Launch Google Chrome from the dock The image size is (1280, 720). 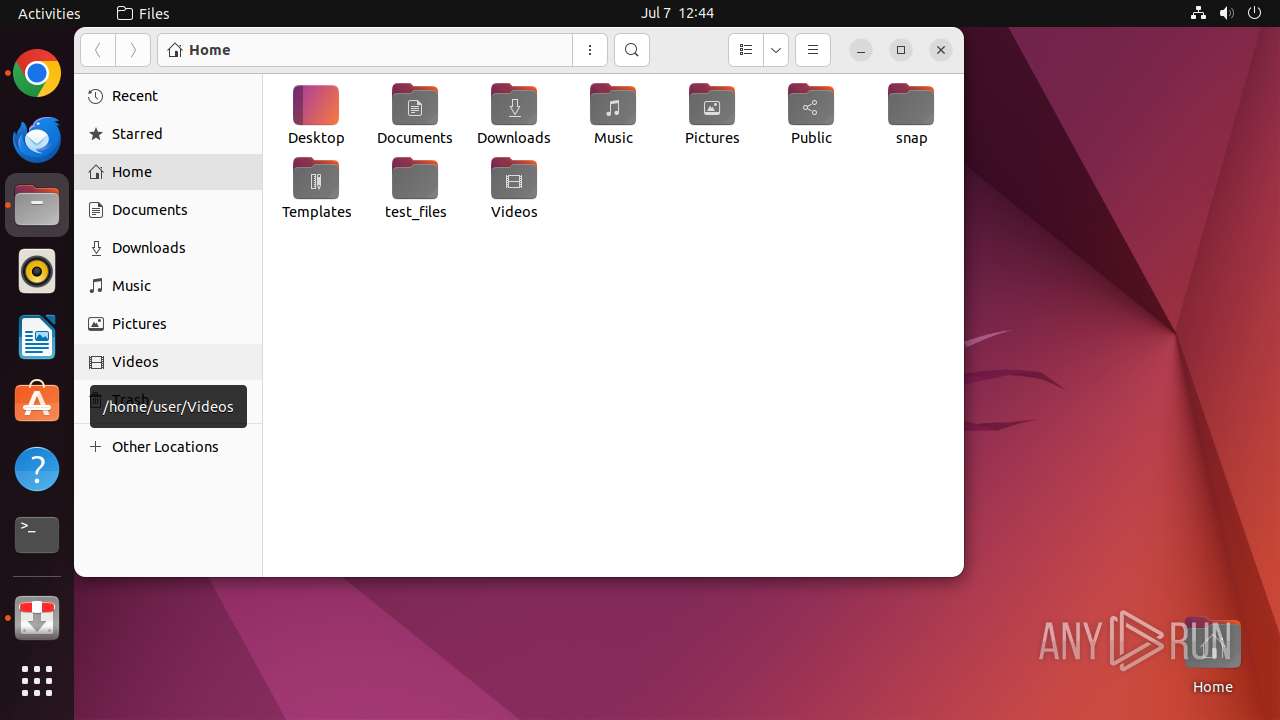pyautogui.click(x=37, y=73)
